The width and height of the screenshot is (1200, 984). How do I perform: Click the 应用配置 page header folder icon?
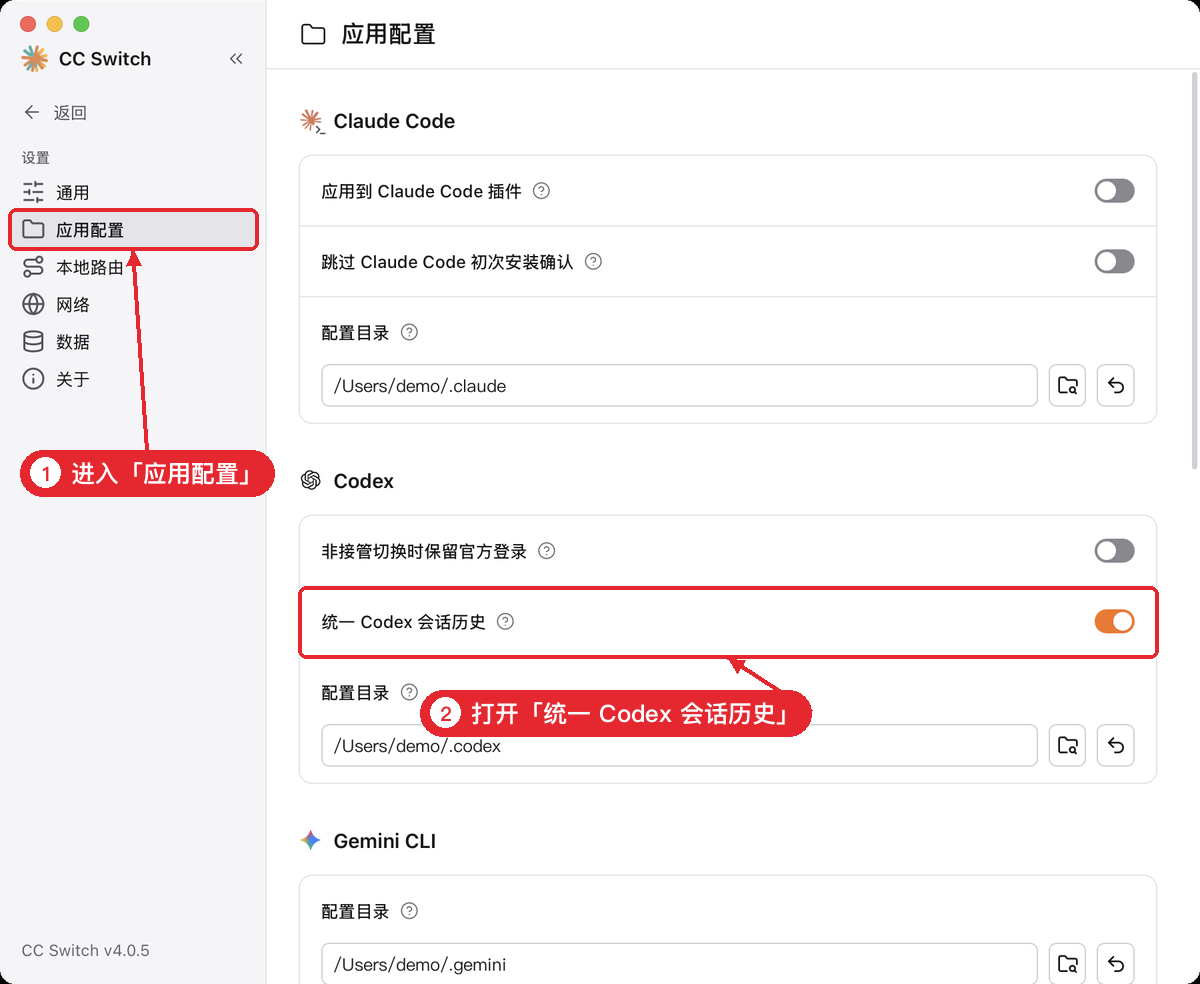tap(314, 35)
